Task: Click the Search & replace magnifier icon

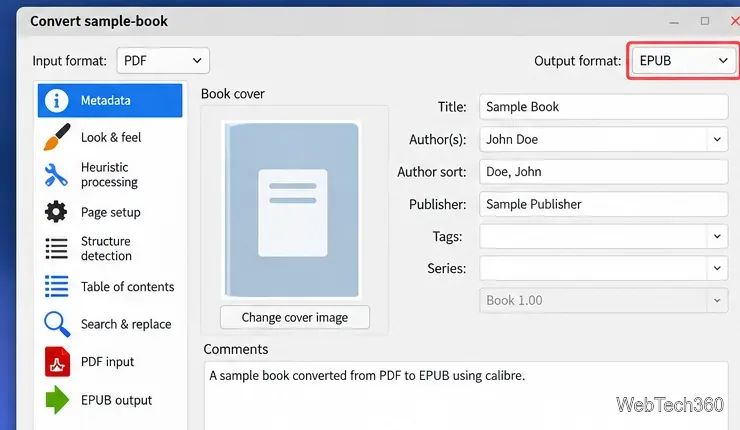Action: coord(57,324)
